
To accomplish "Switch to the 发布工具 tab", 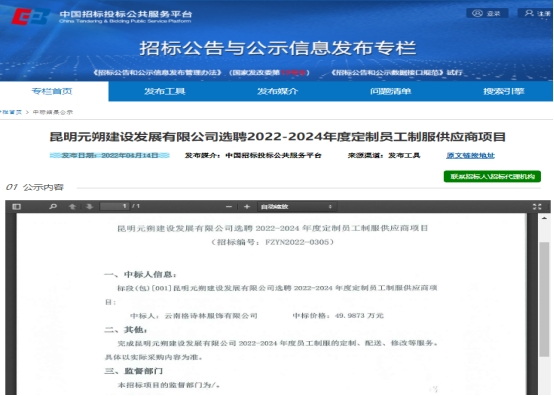I will coord(165,91).
